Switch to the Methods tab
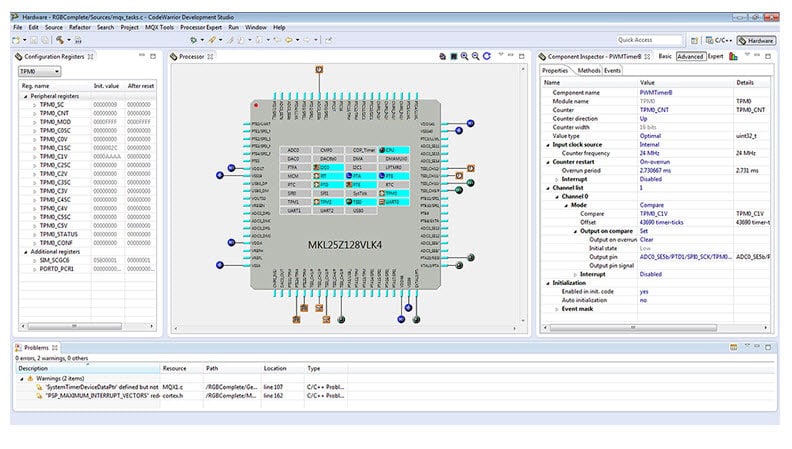This screenshot has width=792, height=449. point(589,71)
